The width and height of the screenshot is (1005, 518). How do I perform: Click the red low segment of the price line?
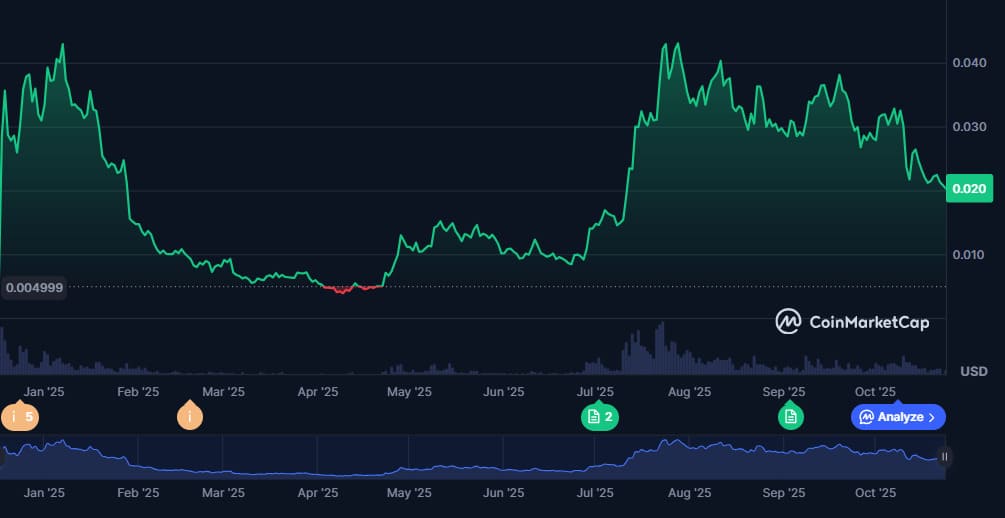pyautogui.click(x=345, y=290)
